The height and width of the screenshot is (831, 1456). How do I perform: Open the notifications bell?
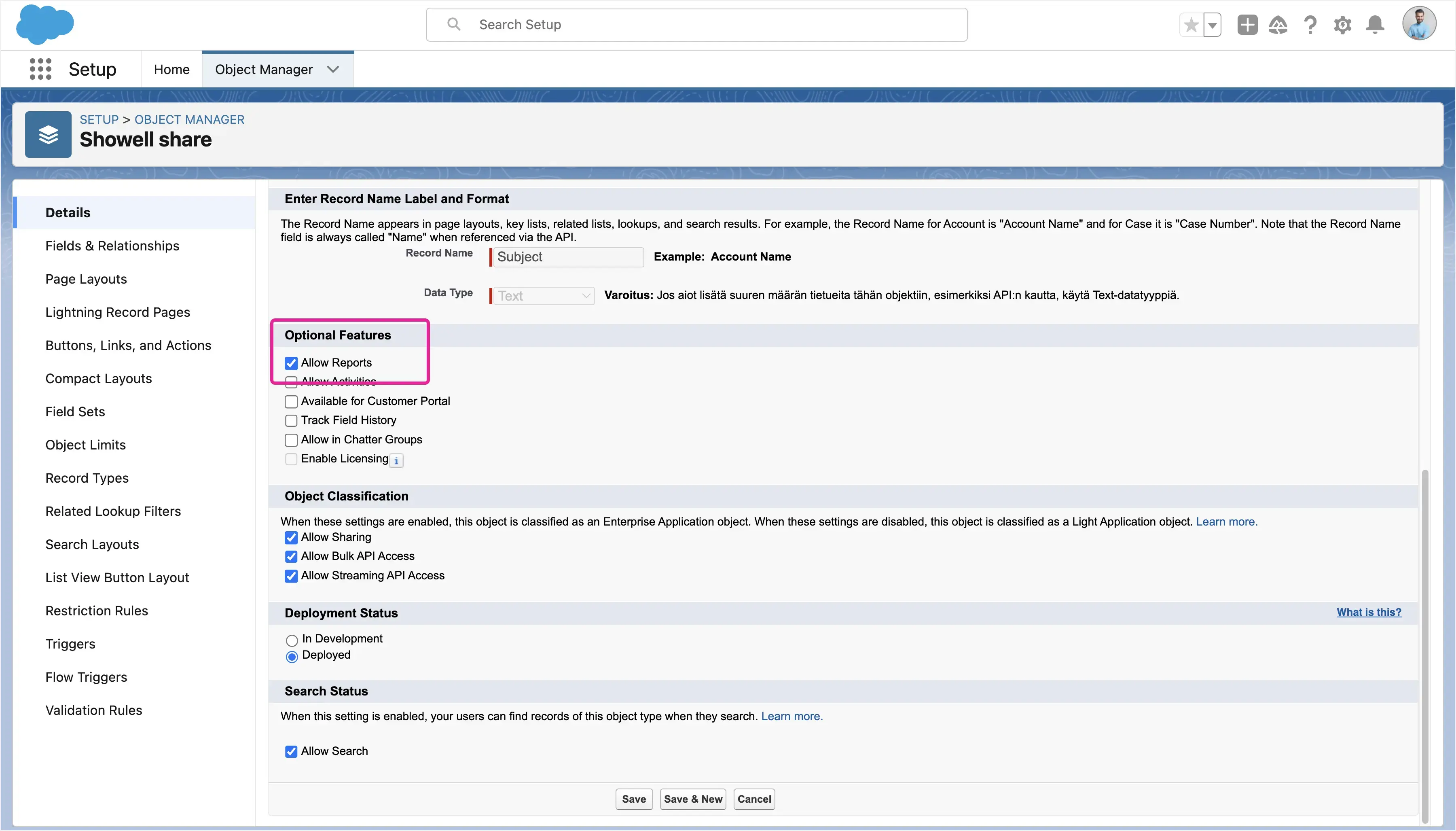(x=1375, y=25)
